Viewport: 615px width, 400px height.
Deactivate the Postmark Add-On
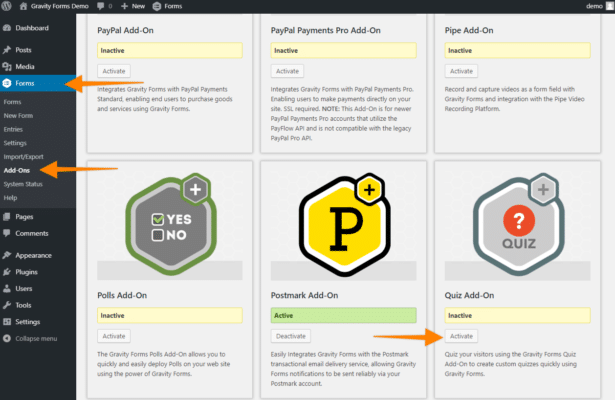point(290,336)
